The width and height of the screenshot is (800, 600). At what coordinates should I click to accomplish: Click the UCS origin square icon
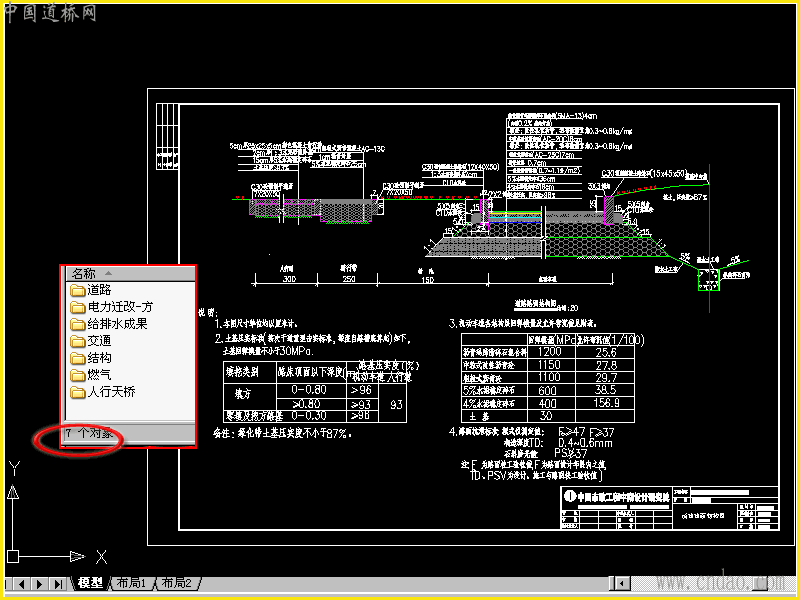pyautogui.click(x=13, y=556)
